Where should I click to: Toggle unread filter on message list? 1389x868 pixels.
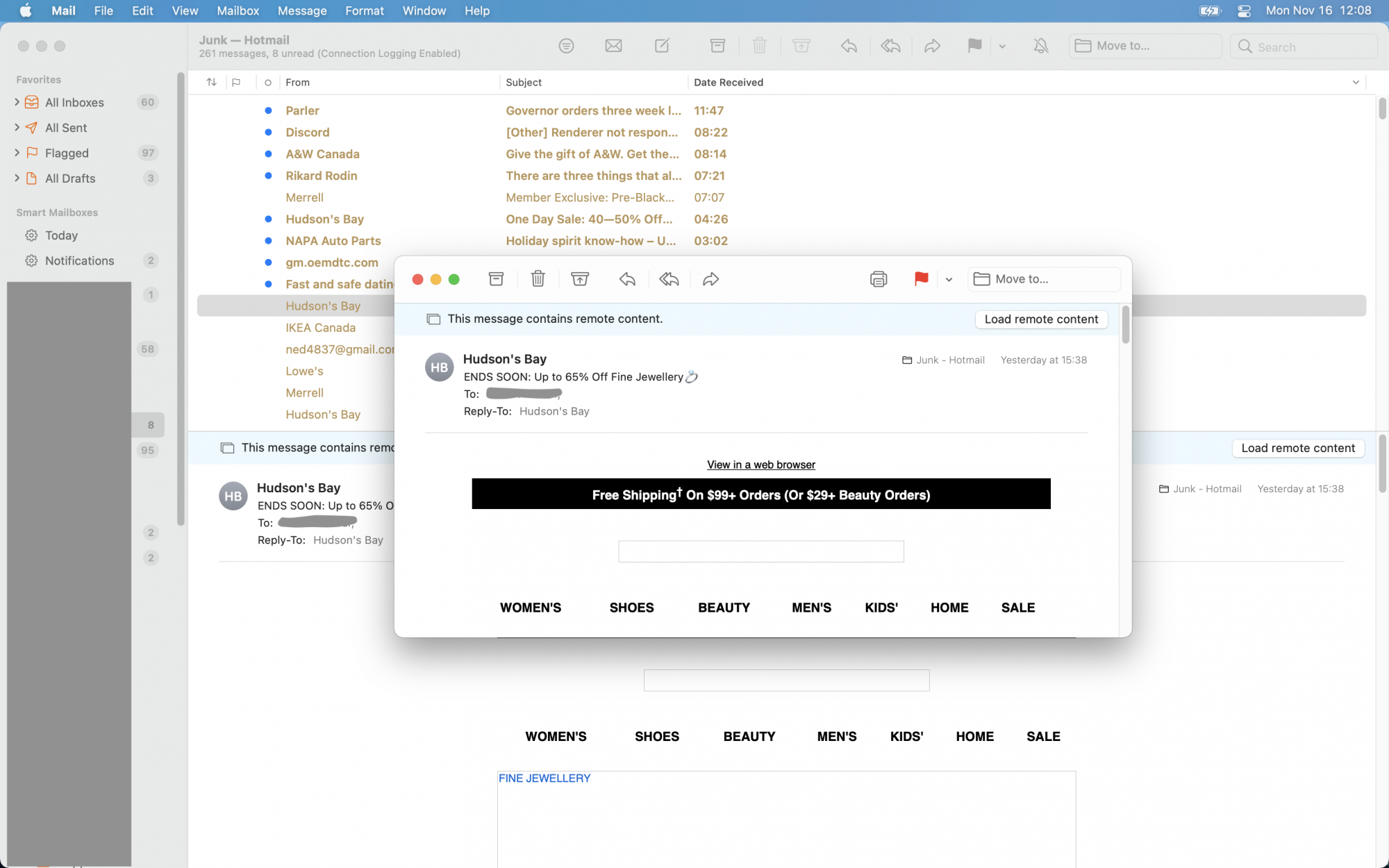tap(268, 82)
